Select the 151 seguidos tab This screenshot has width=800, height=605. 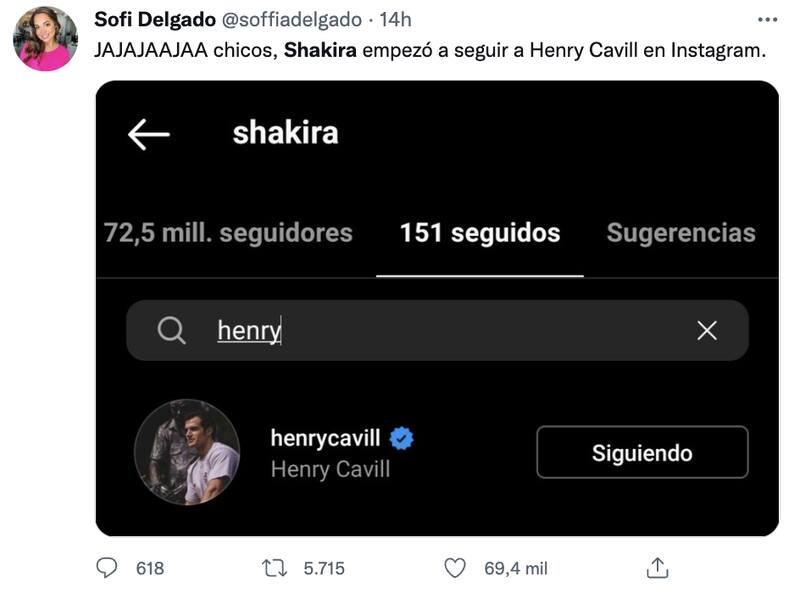pyautogui.click(x=480, y=233)
